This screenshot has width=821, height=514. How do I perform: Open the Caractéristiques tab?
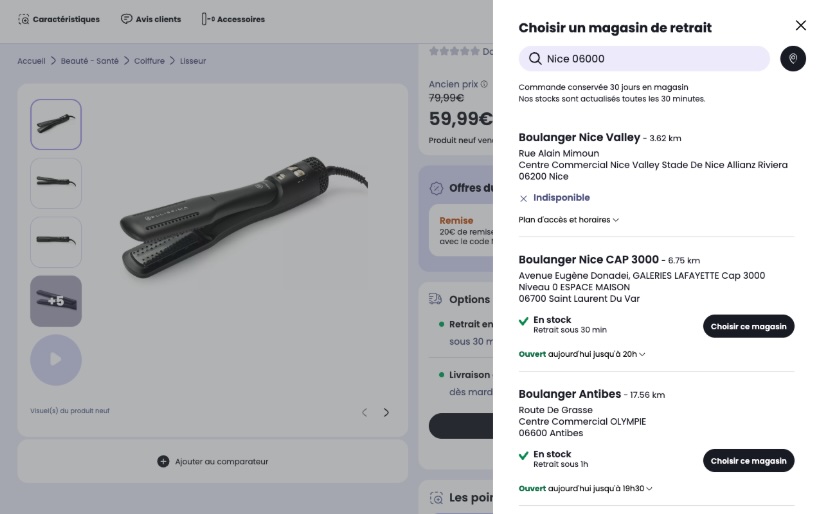[x=59, y=19]
